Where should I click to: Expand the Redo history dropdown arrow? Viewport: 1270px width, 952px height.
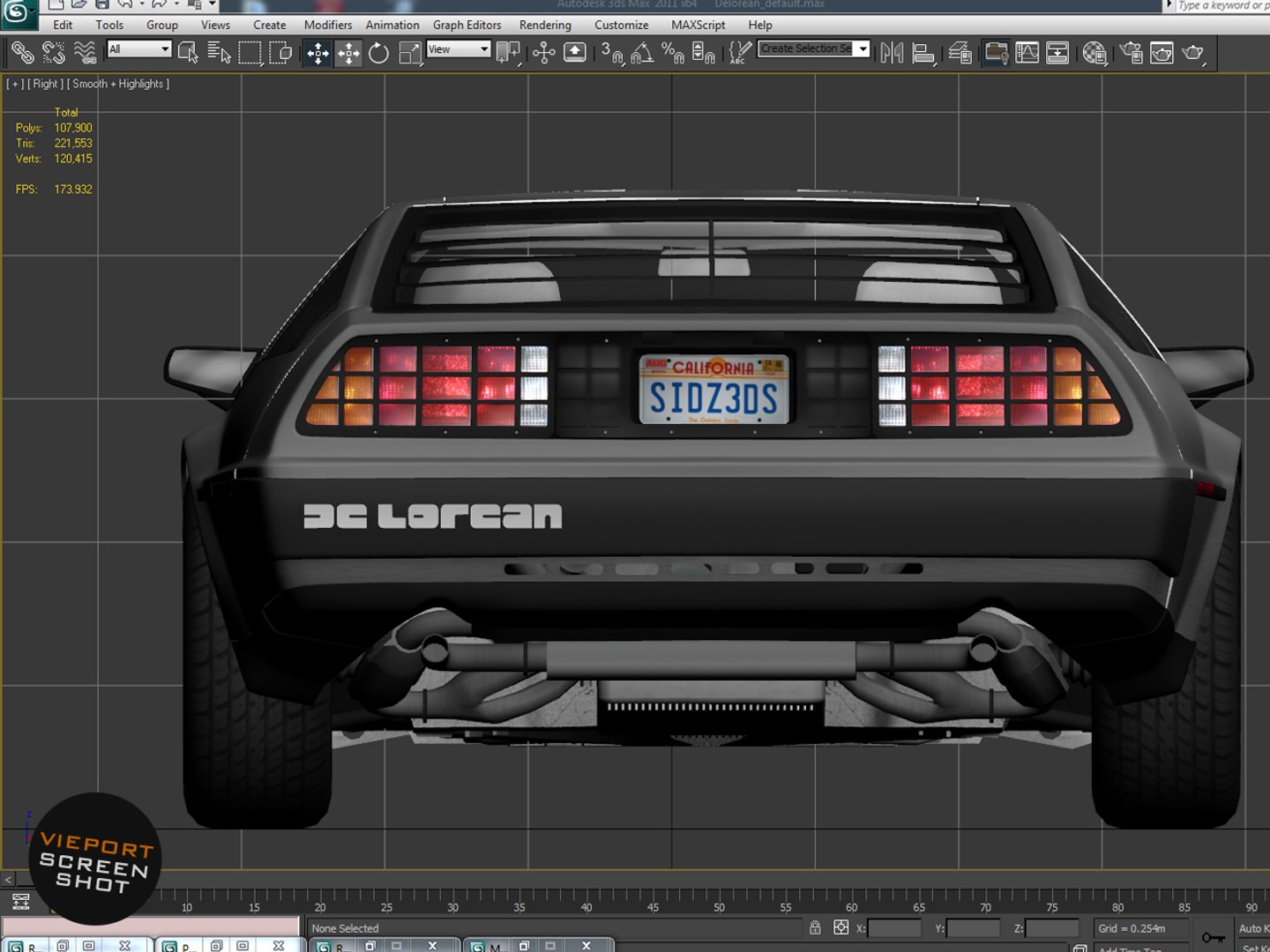tap(176, 4)
